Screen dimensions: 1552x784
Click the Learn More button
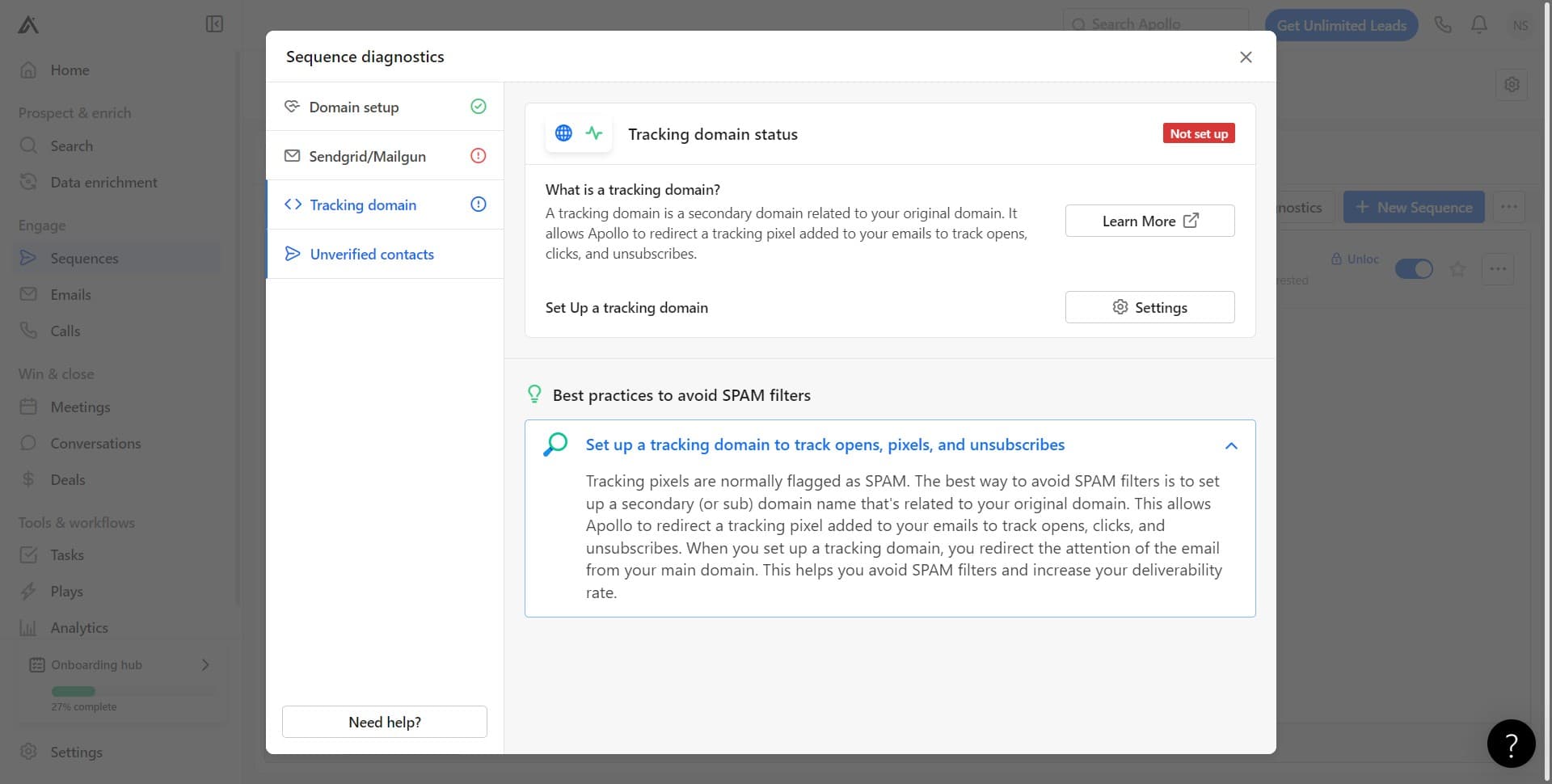(1149, 221)
